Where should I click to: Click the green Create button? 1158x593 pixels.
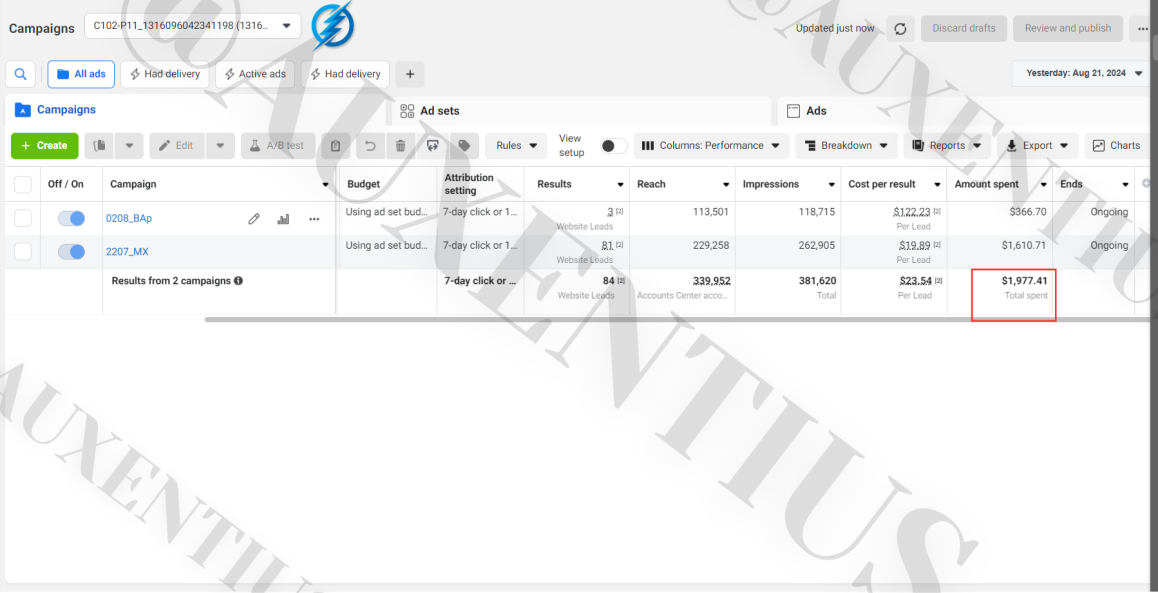coord(44,145)
